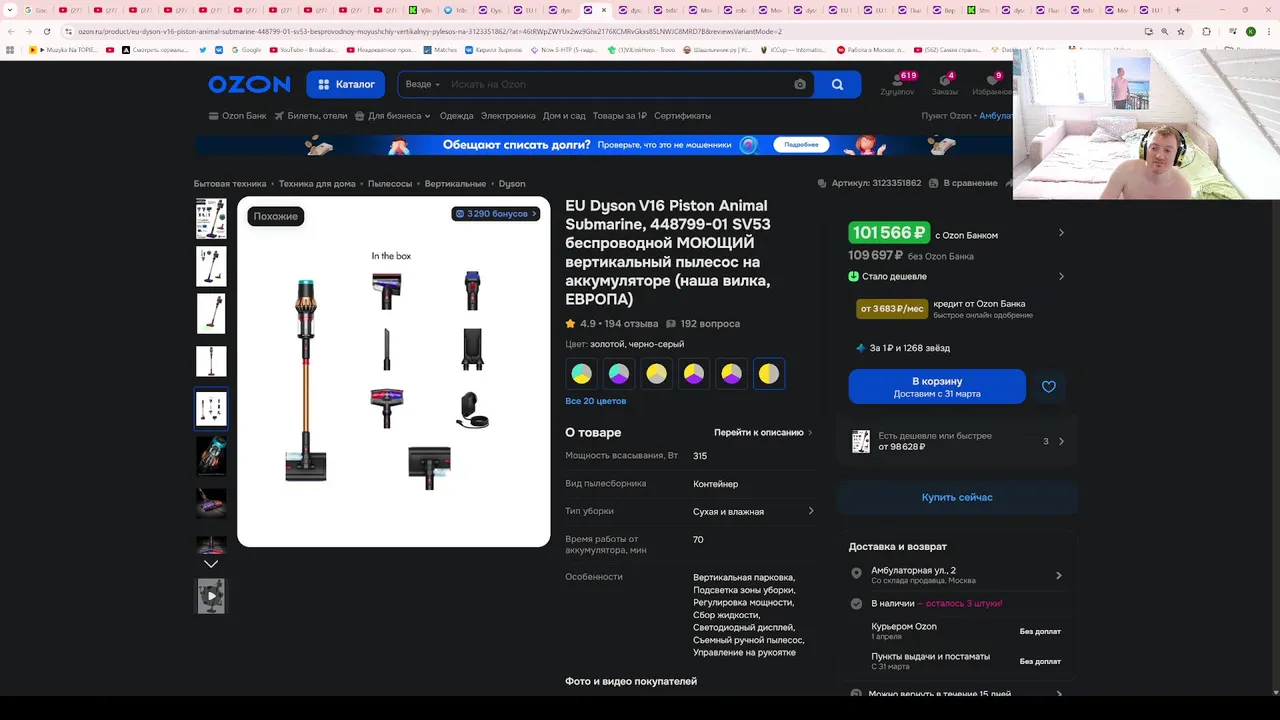Open the от 3 683 ₽/мес credit offer
The image size is (1280, 720).
[892, 309]
